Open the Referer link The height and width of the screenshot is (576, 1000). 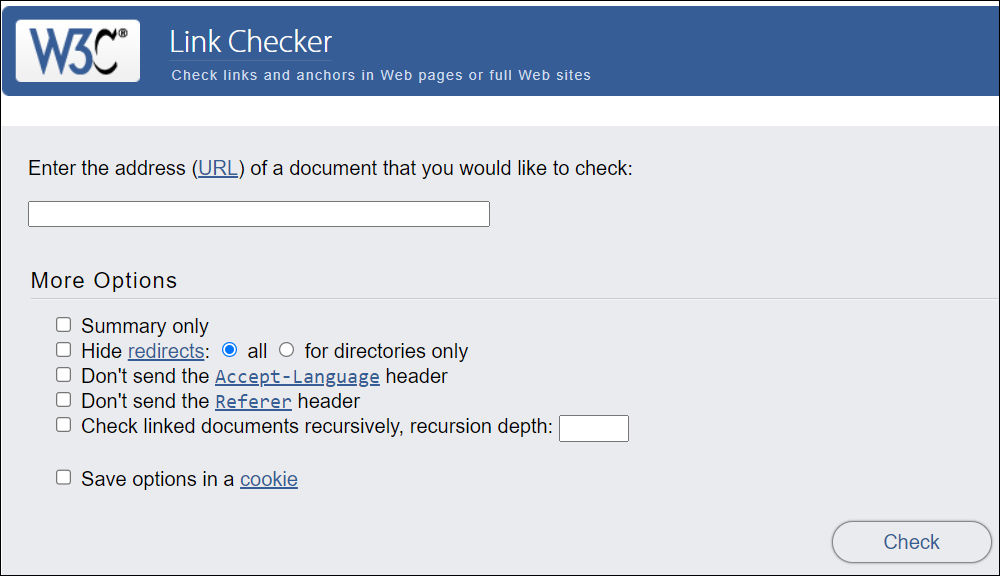pos(253,401)
